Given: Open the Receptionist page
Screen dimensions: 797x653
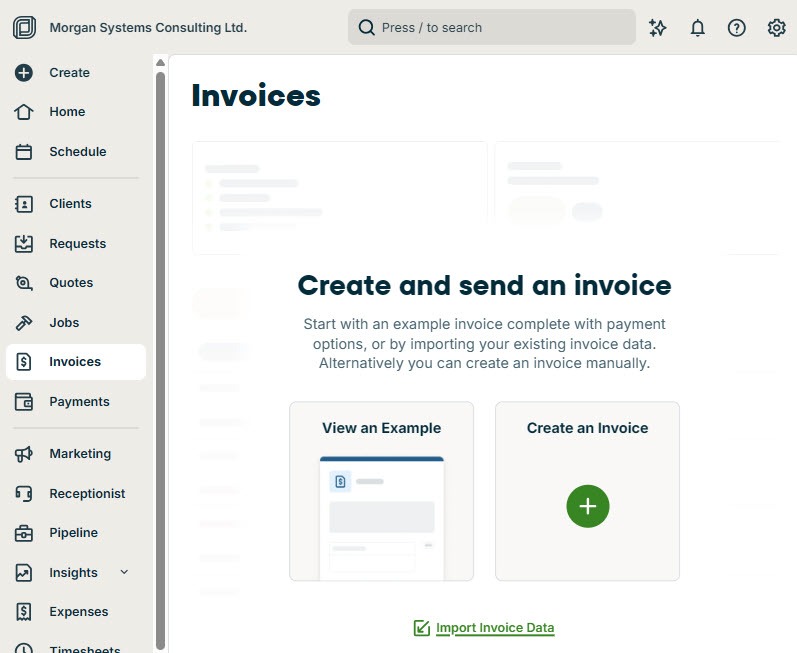Looking at the screenshot, I should tap(87, 493).
